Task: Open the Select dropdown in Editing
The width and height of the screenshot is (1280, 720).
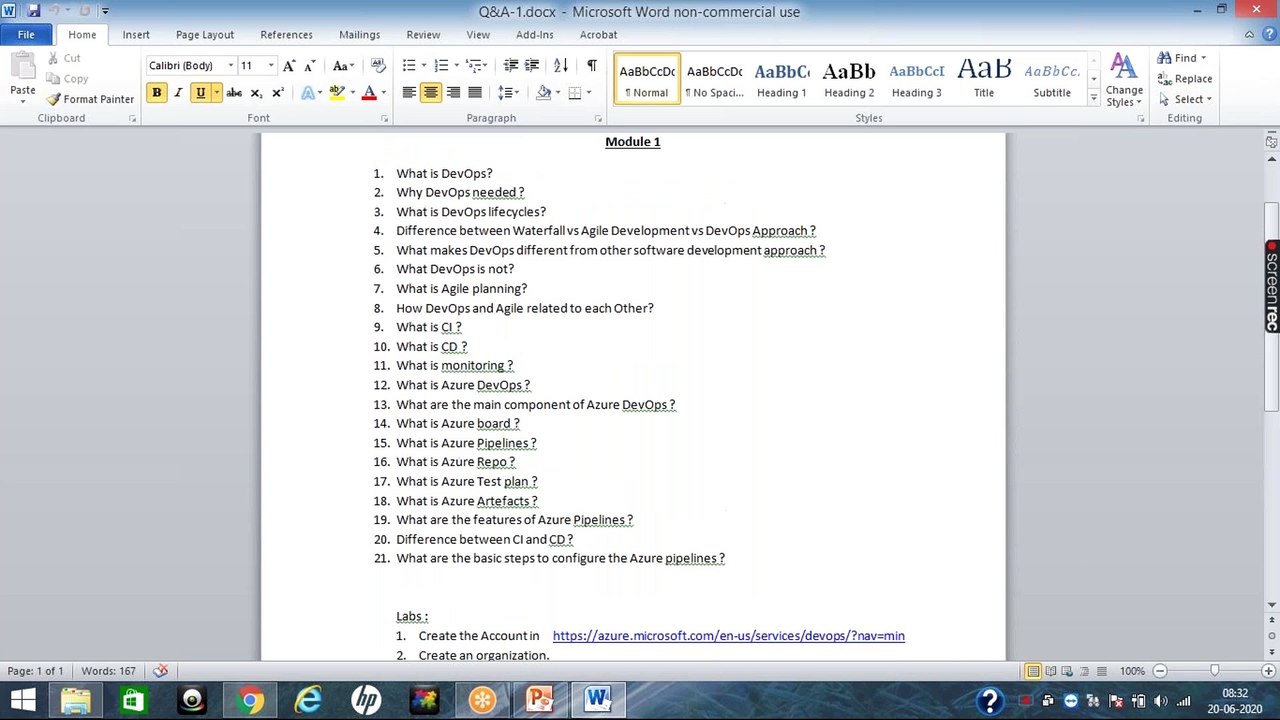Action: coord(1185,99)
